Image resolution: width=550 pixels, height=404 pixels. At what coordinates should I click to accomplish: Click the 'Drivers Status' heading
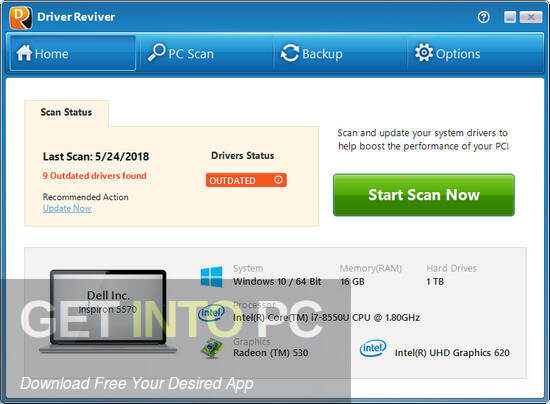[x=243, y=155]
